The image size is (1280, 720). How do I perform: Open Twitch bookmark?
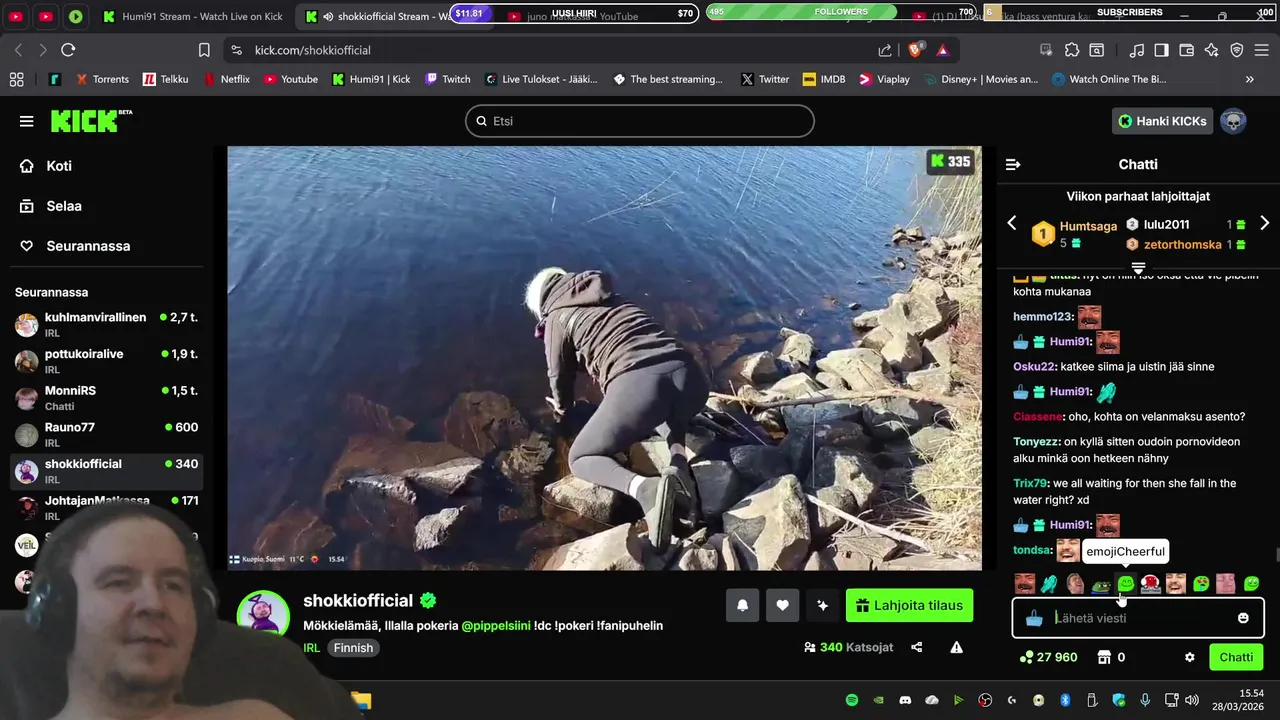point(447,79)
